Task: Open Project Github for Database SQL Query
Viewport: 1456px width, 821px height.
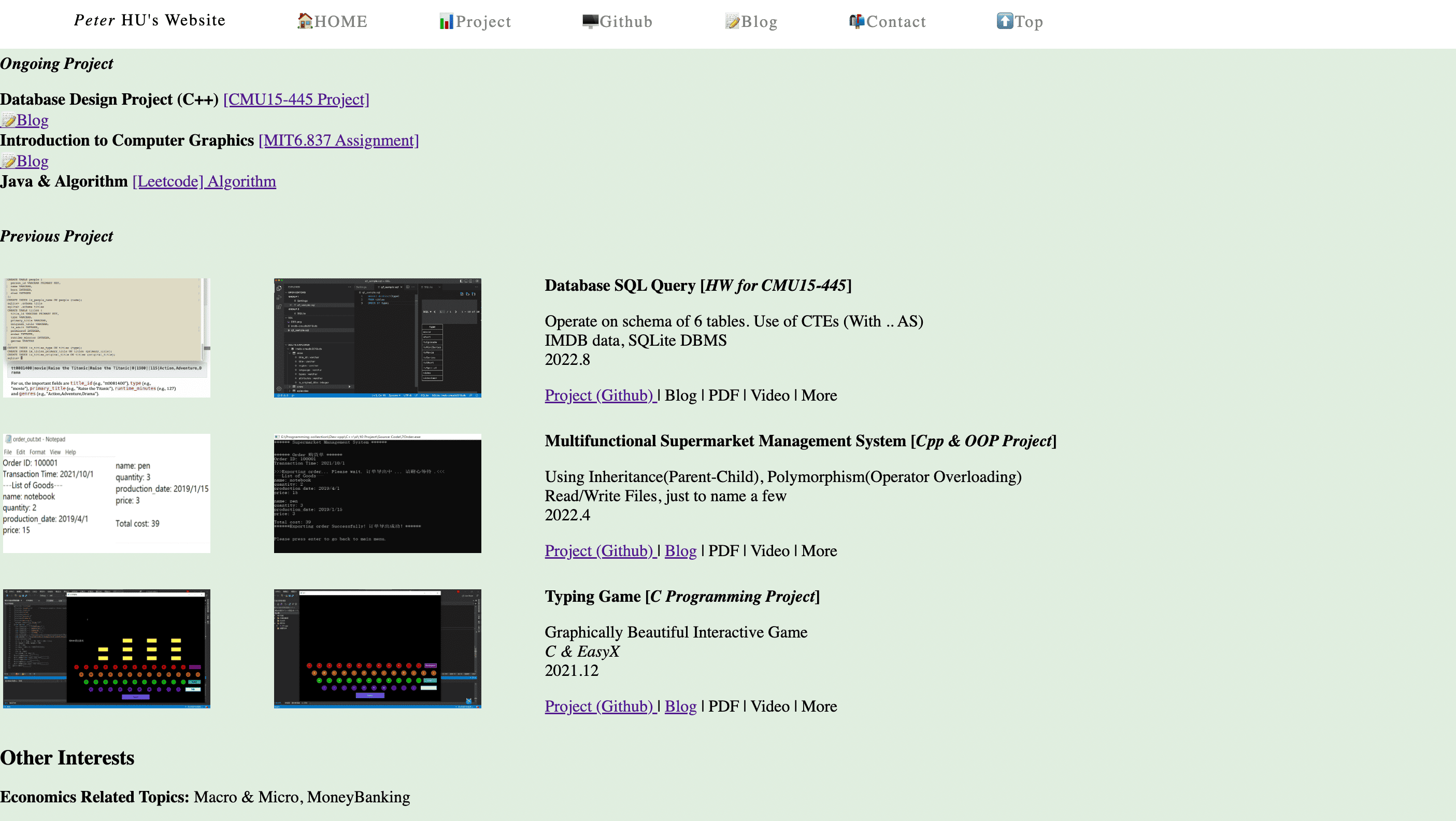Action: pyautogui.click(x=600, y=395)
